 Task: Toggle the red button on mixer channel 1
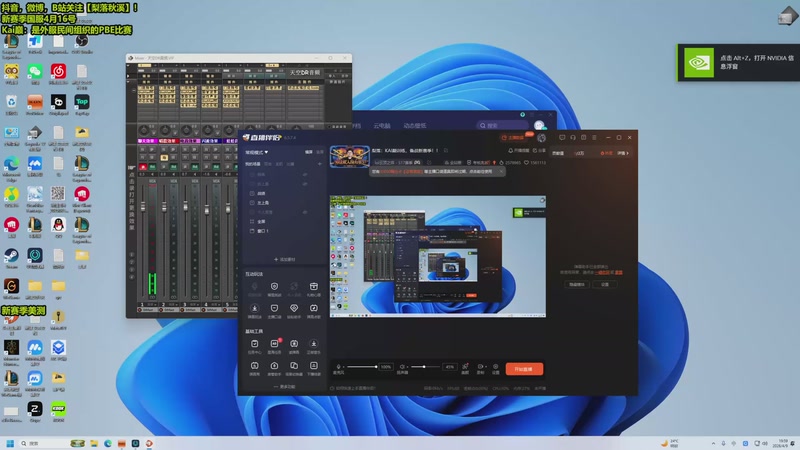click(x=143, y=167)
